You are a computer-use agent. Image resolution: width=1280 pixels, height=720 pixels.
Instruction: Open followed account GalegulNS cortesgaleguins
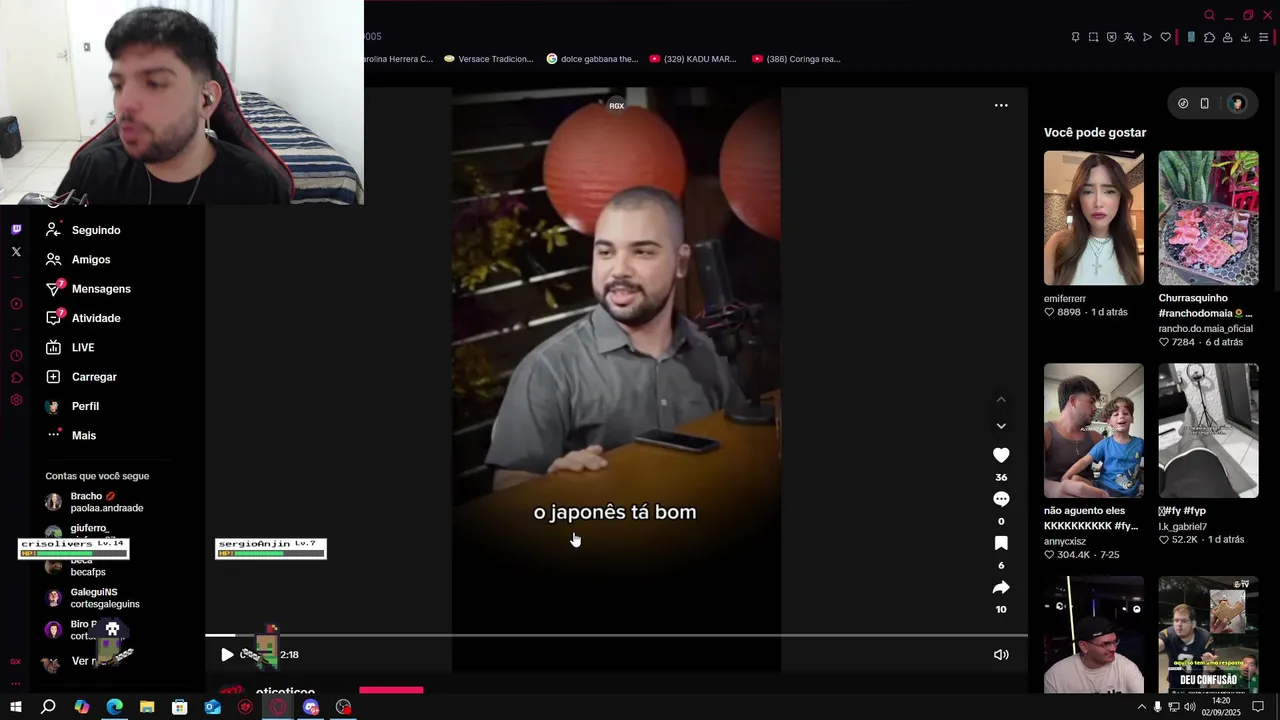(x=93, y=598)
